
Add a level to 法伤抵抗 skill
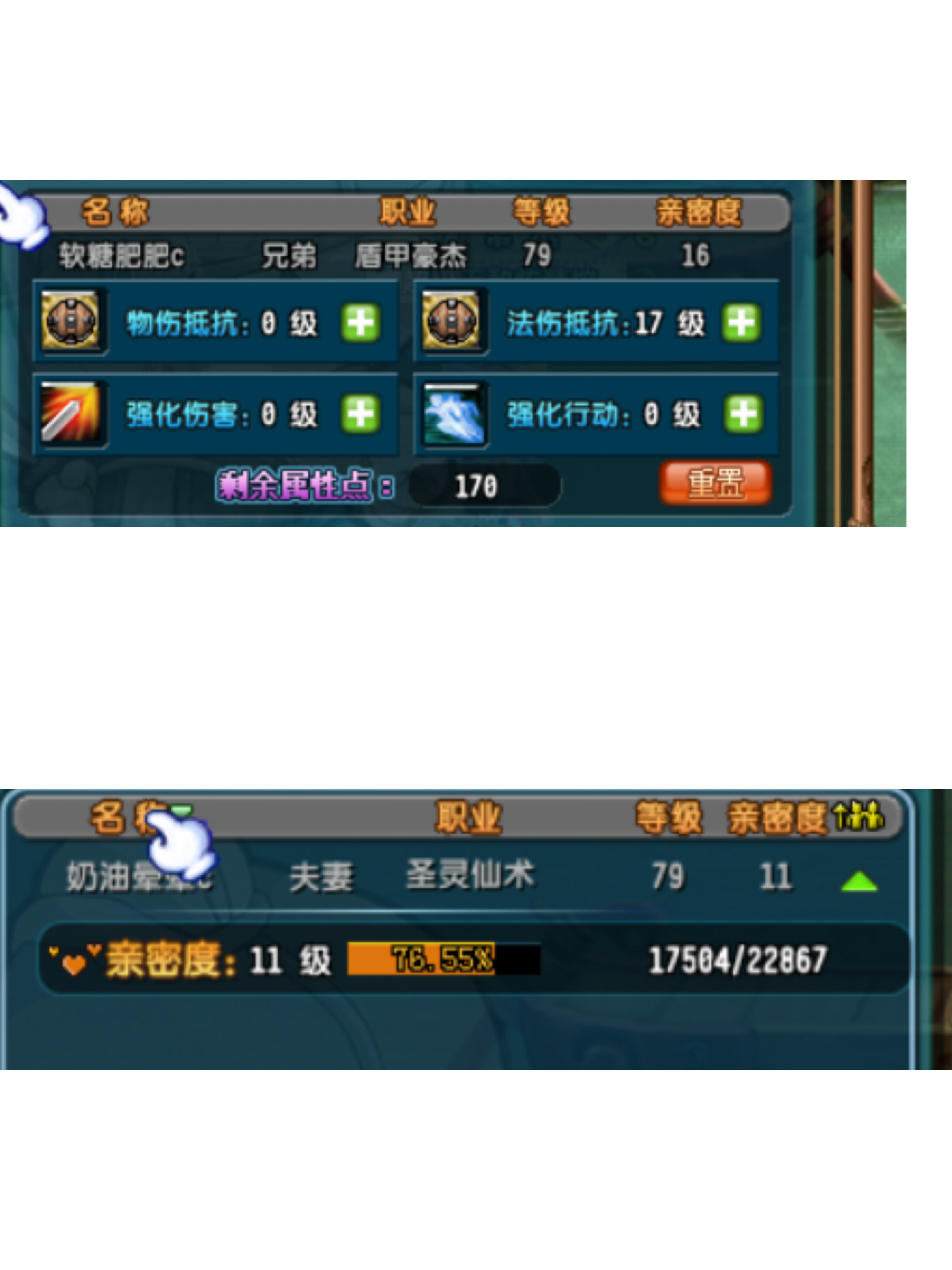point(741,323)
